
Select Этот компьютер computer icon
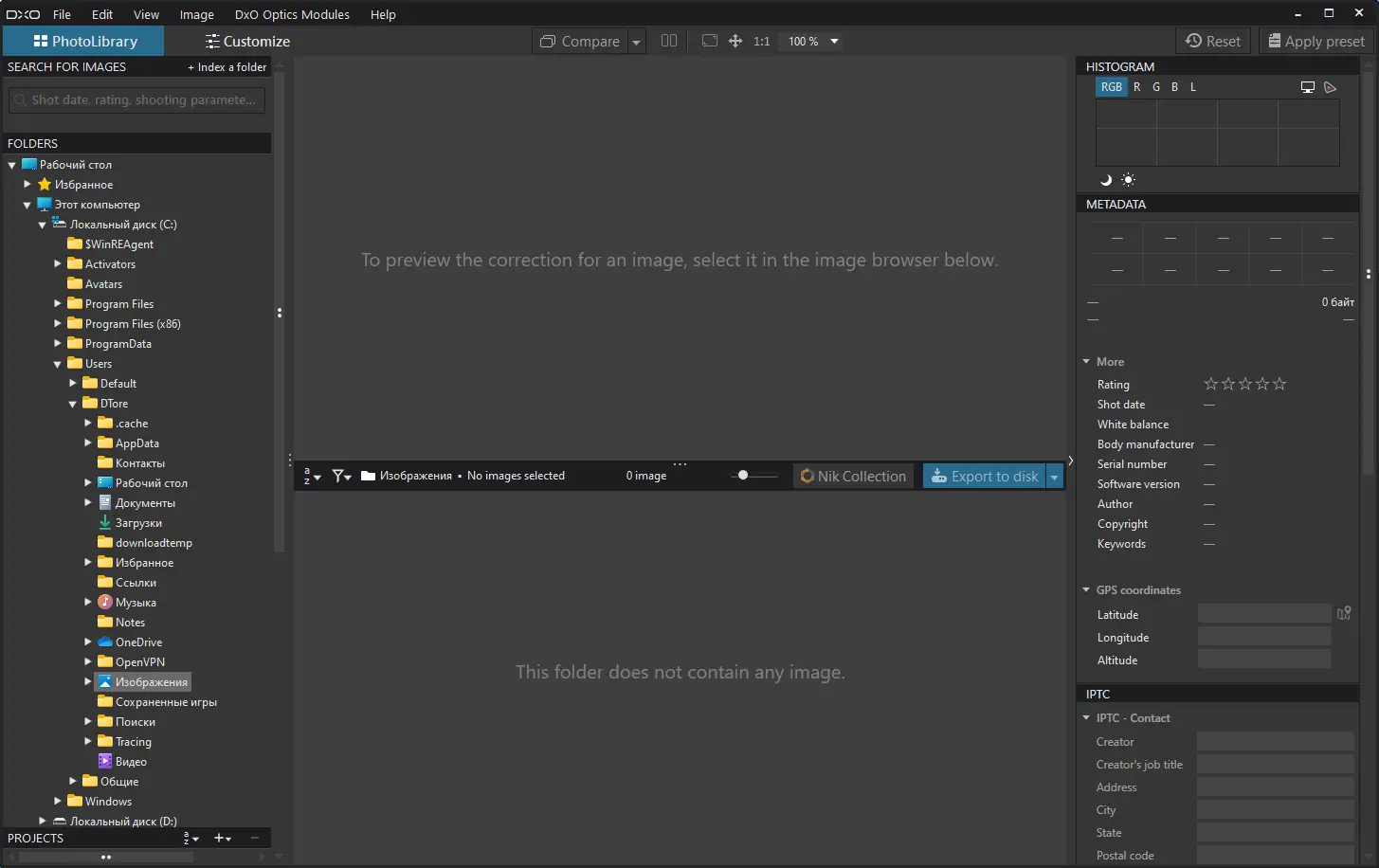click(45, 204)
